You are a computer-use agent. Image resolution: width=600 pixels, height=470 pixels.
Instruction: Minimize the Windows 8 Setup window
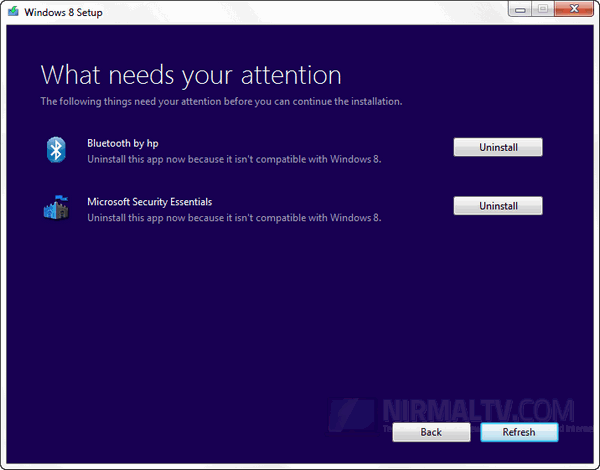520,8
